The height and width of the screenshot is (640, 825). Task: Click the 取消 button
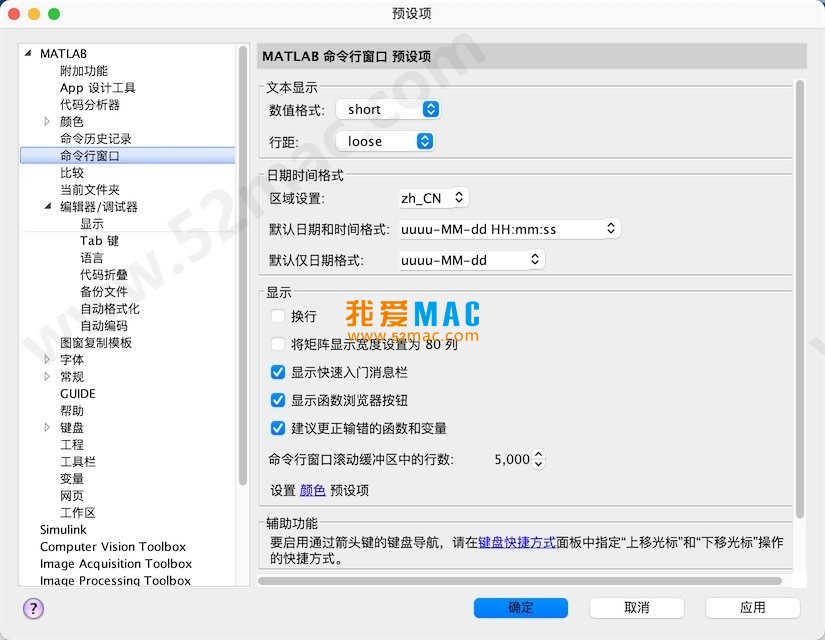(x=637, y=608)
